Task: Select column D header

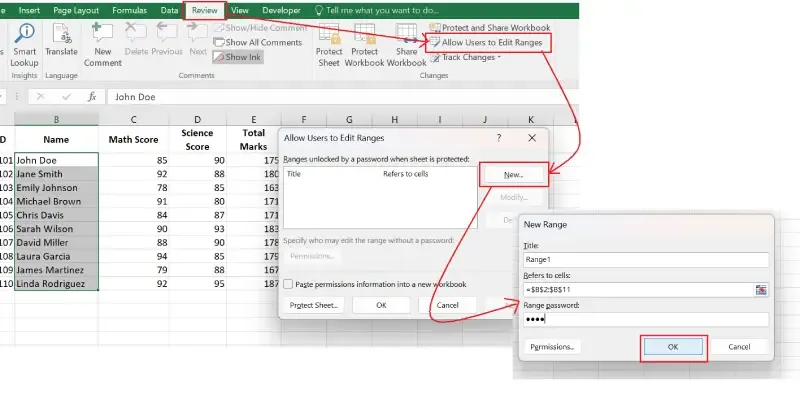Action: pos(197,119)
